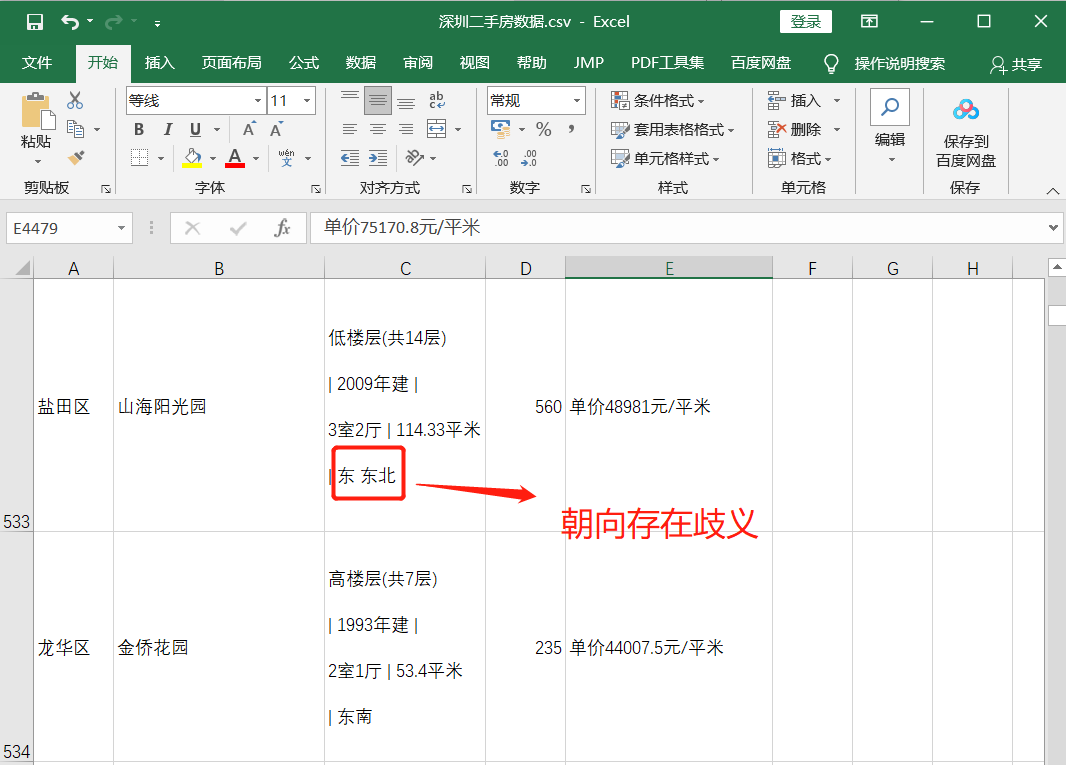Increase indent in cell

coord(377,158)
